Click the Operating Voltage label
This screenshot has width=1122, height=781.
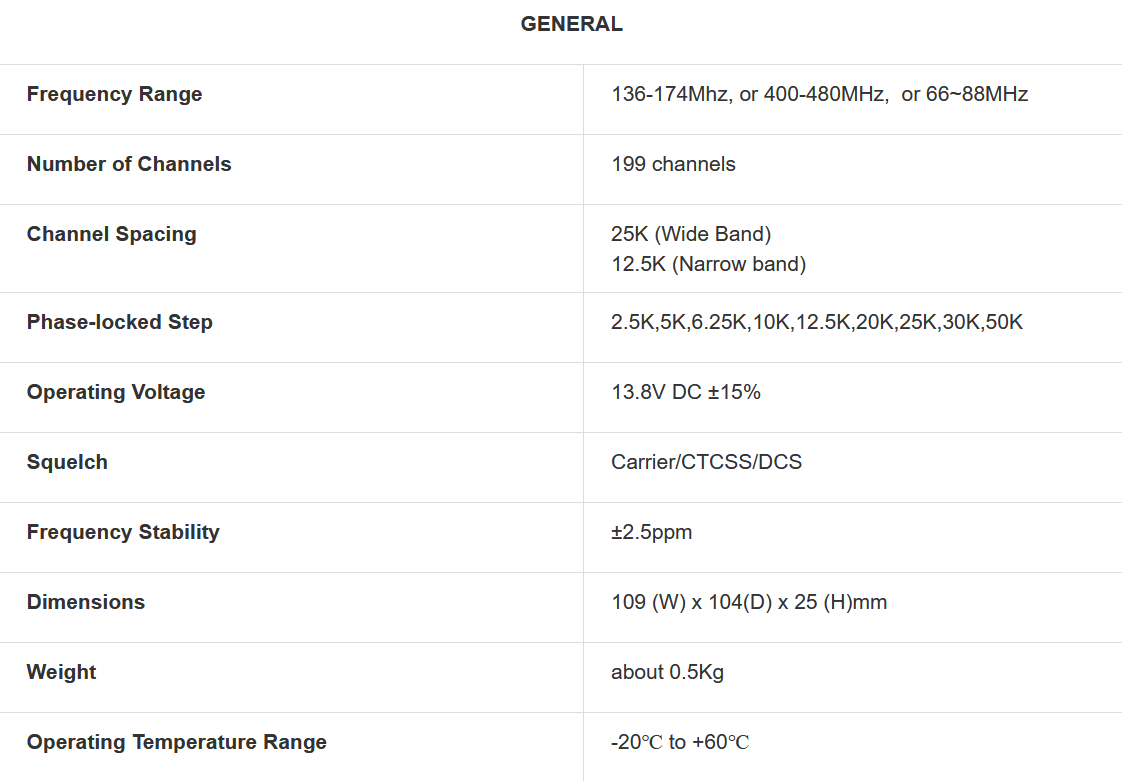[116, 392]
